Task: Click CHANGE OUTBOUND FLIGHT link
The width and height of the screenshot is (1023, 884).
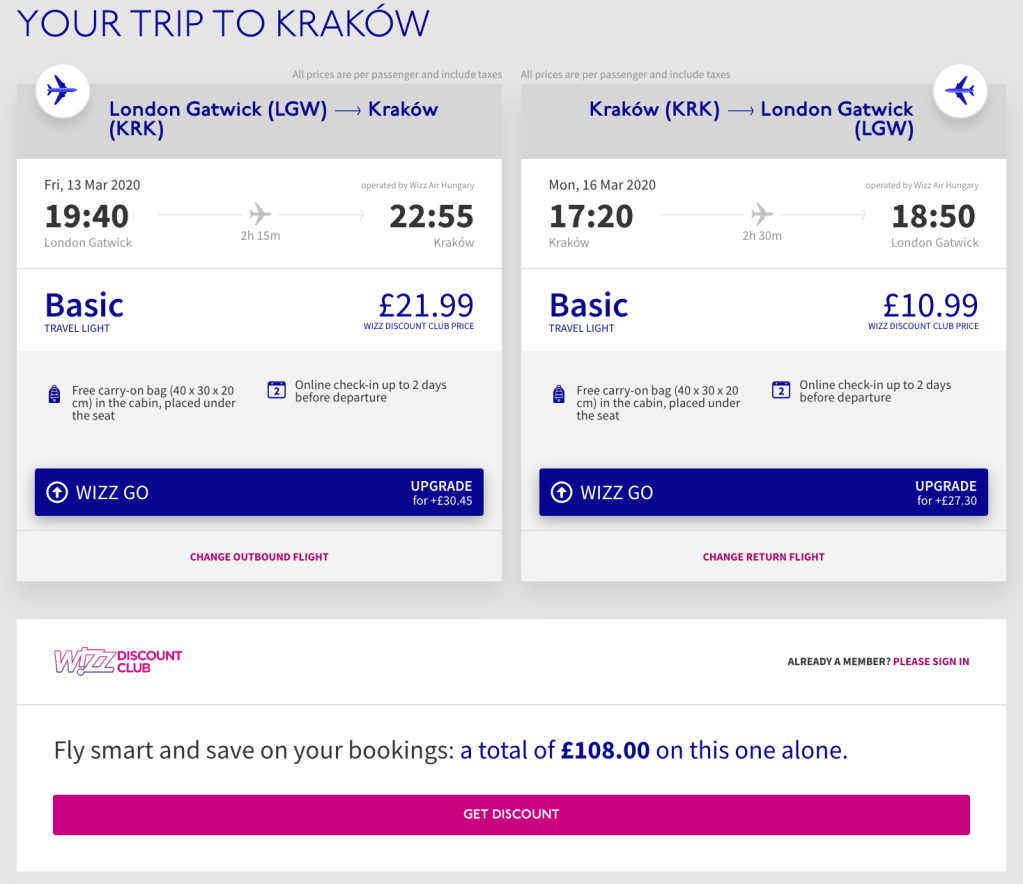Action: tap(259, 557)
